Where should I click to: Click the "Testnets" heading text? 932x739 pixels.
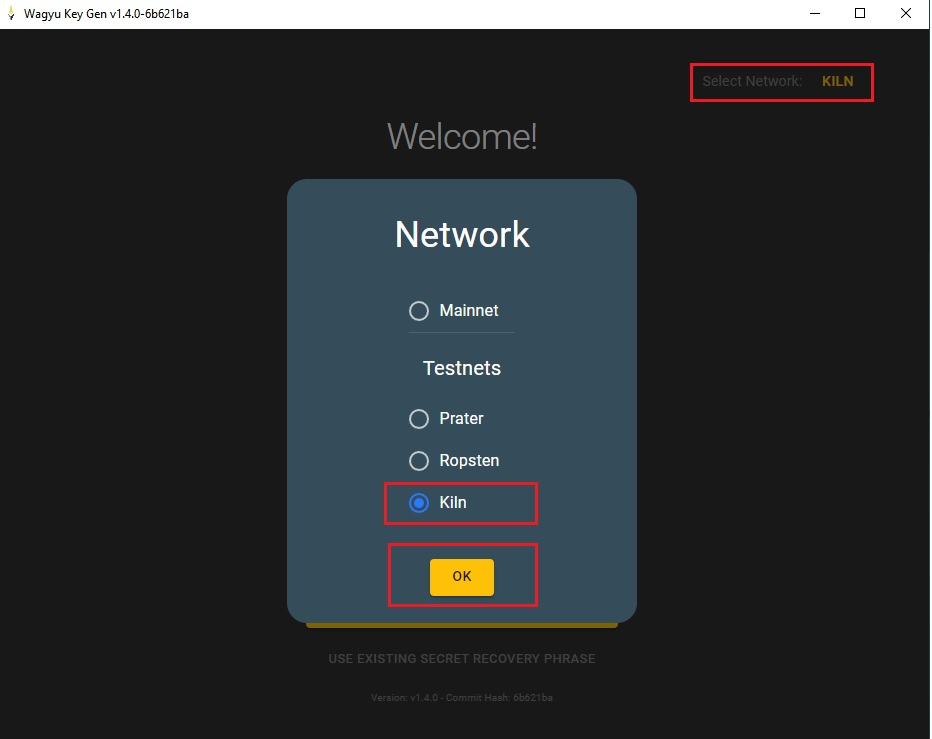(x=462, y=368)
